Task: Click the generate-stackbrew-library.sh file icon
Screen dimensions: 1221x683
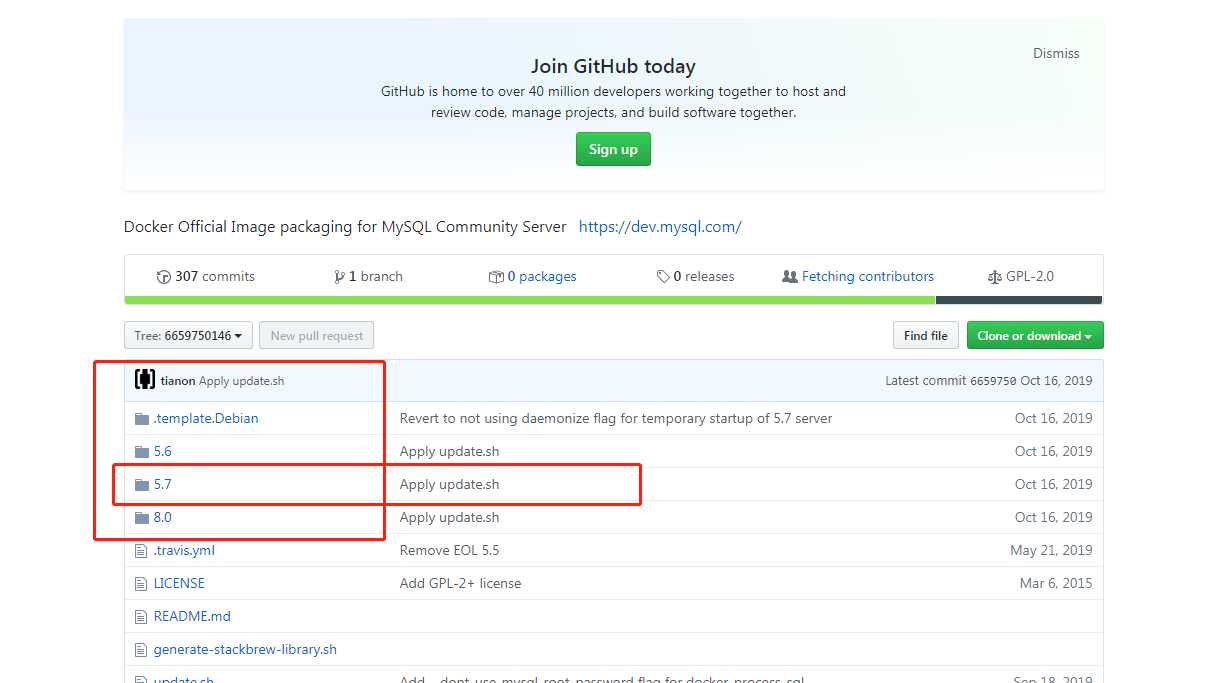Action: coord(141,649)
